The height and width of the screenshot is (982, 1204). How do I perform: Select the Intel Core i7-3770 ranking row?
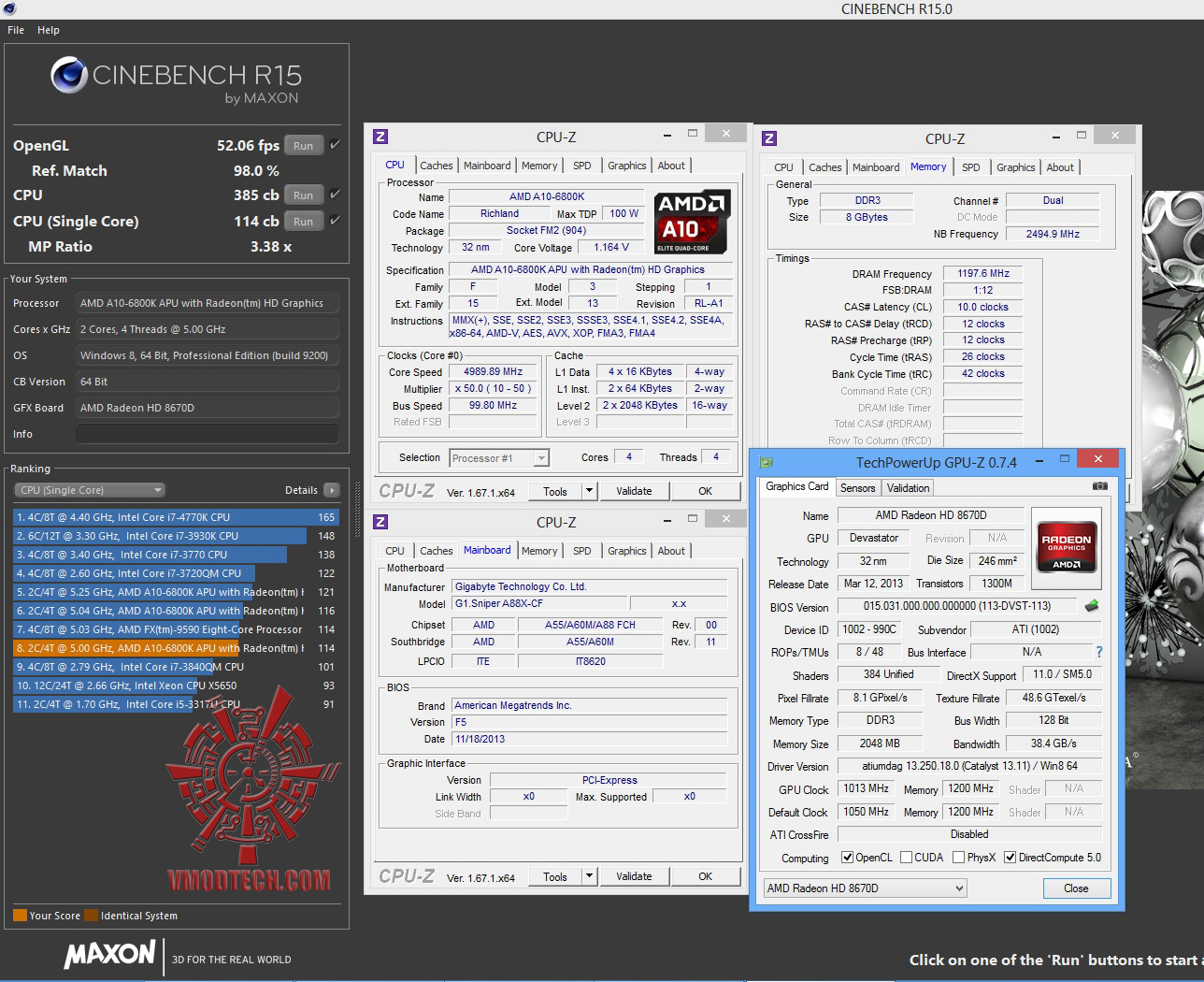point(176,555)
